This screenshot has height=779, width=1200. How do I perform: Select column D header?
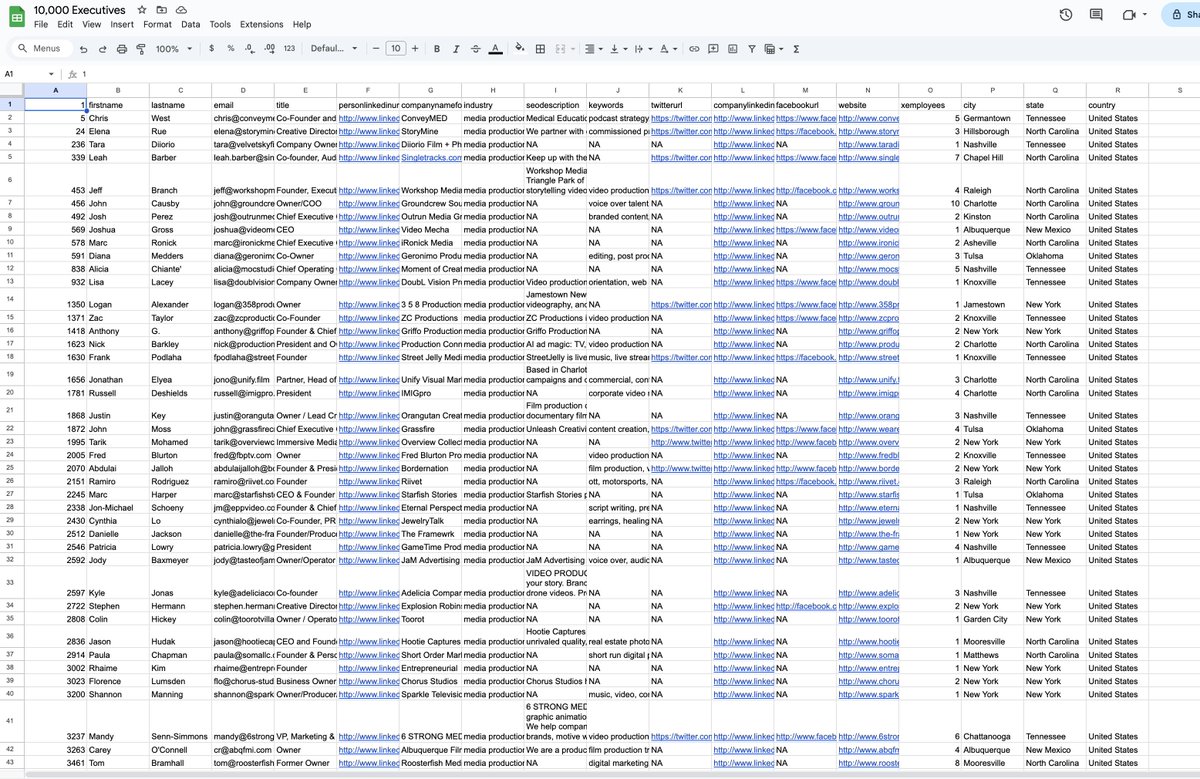click(243, 90)
